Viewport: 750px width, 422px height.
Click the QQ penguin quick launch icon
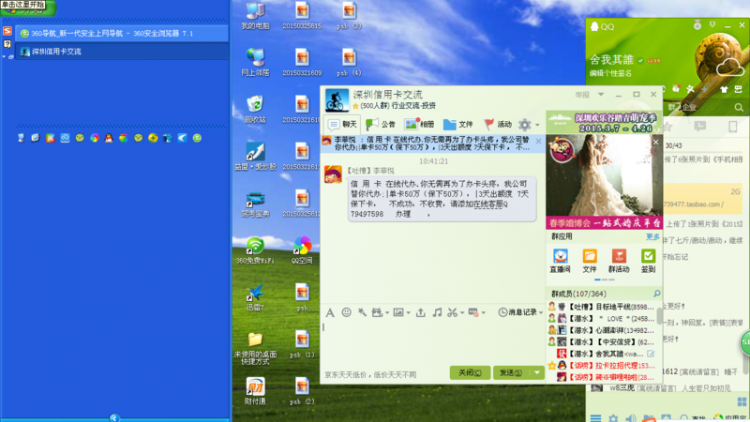pyautogui.click(x=109, y=138)
